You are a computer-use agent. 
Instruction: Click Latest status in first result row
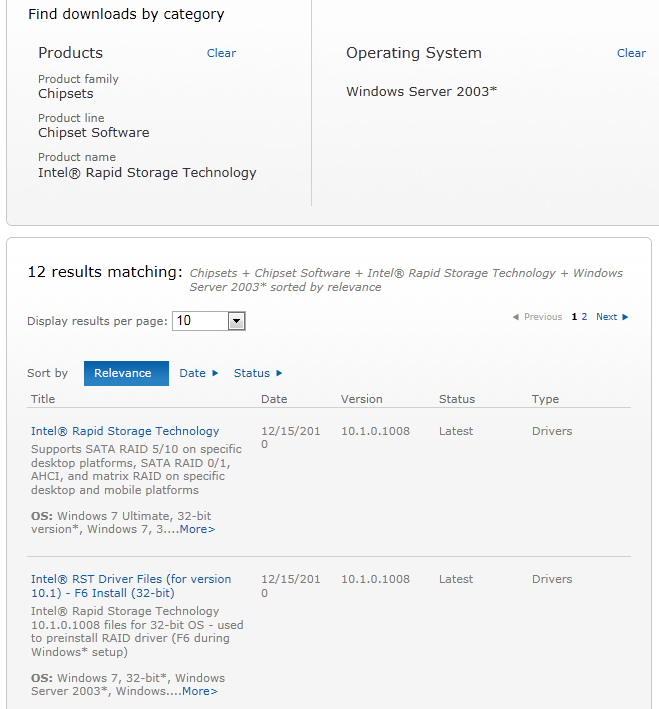[x=456, y=431]
